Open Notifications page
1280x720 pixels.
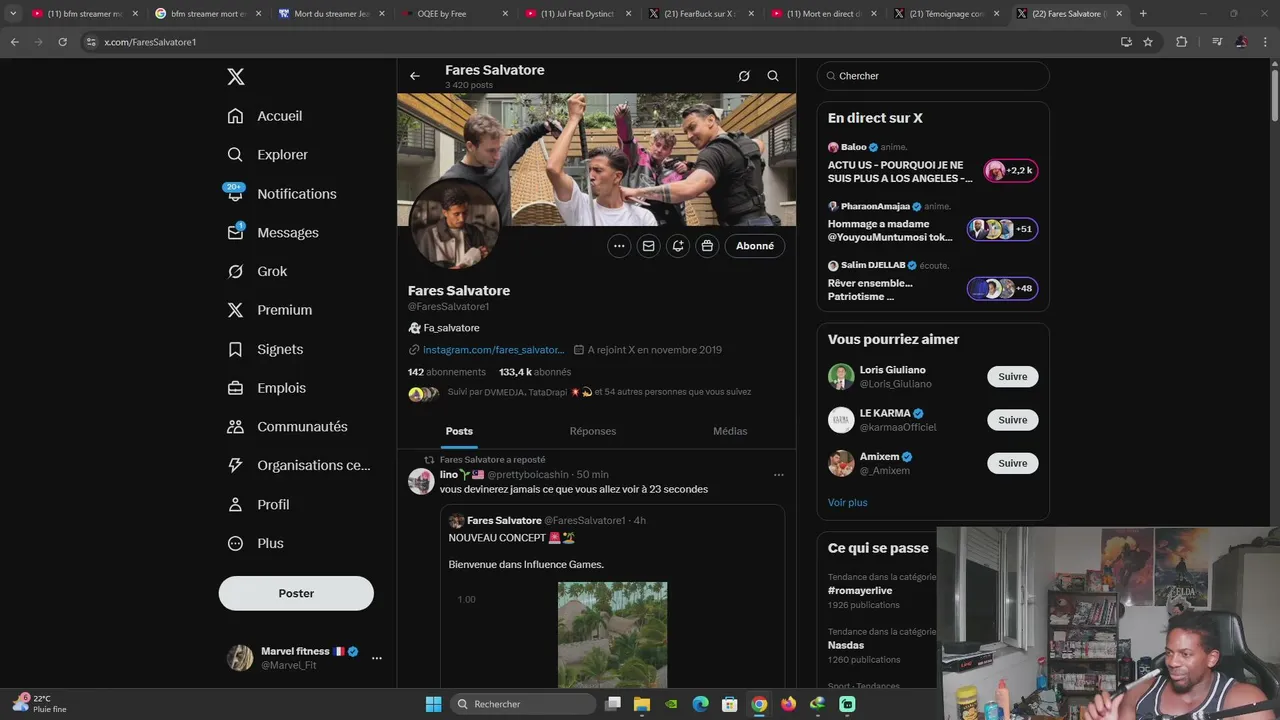[x=281, y=194]
